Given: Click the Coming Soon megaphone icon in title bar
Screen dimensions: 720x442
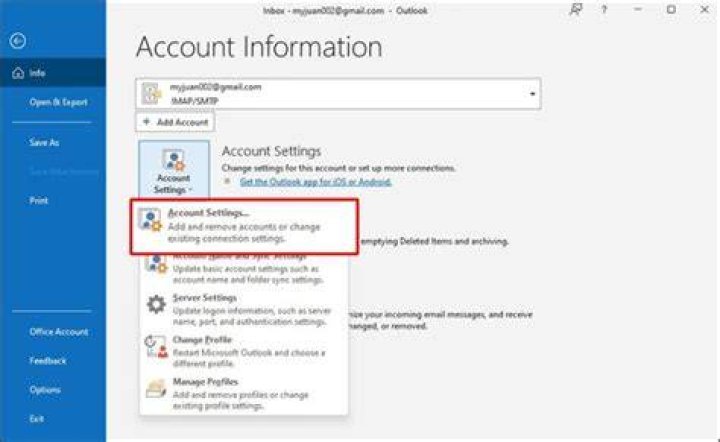Looking at the screenshot, I should coord(576,9).
